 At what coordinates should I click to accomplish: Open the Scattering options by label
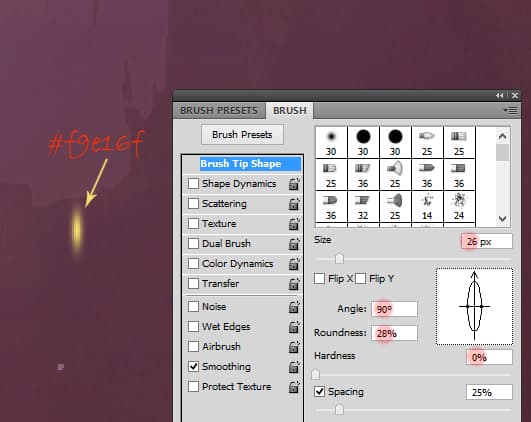coord(224,204)
